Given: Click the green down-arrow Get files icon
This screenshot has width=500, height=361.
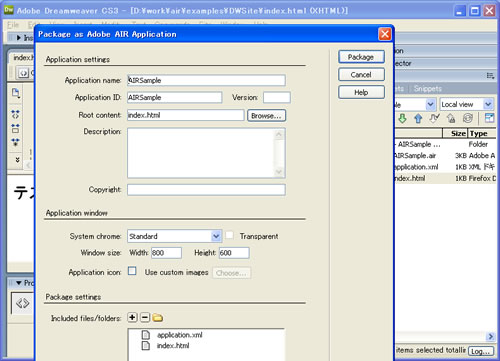Looking at the screenshot, I should [402, 118].
